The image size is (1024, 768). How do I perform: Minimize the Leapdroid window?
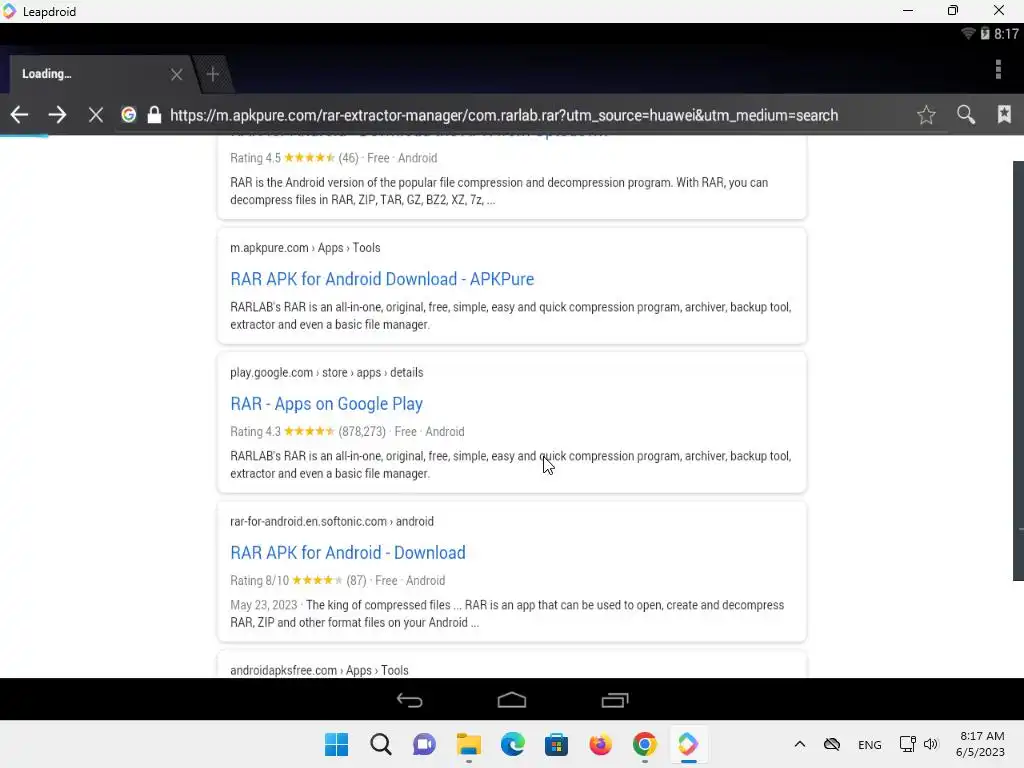908,11
